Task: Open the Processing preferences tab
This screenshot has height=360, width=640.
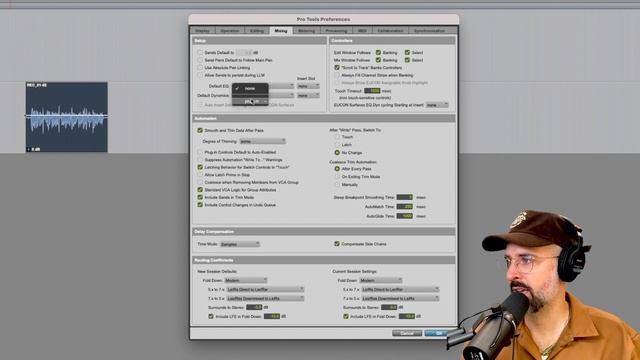Action: 336,31
